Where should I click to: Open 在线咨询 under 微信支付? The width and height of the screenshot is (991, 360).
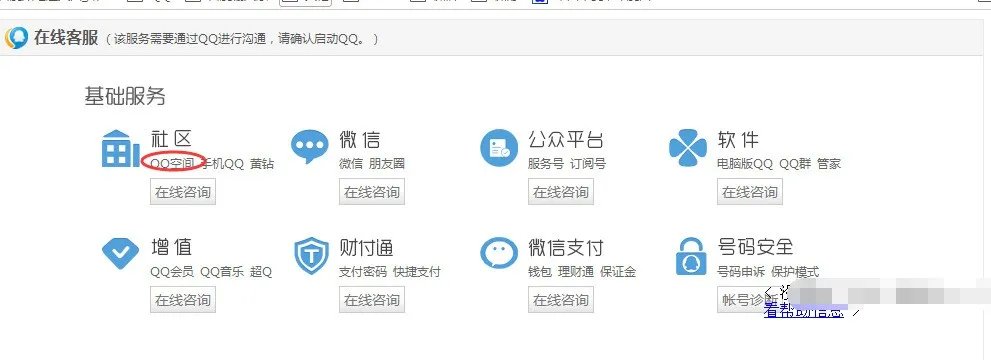click(561, 299)
